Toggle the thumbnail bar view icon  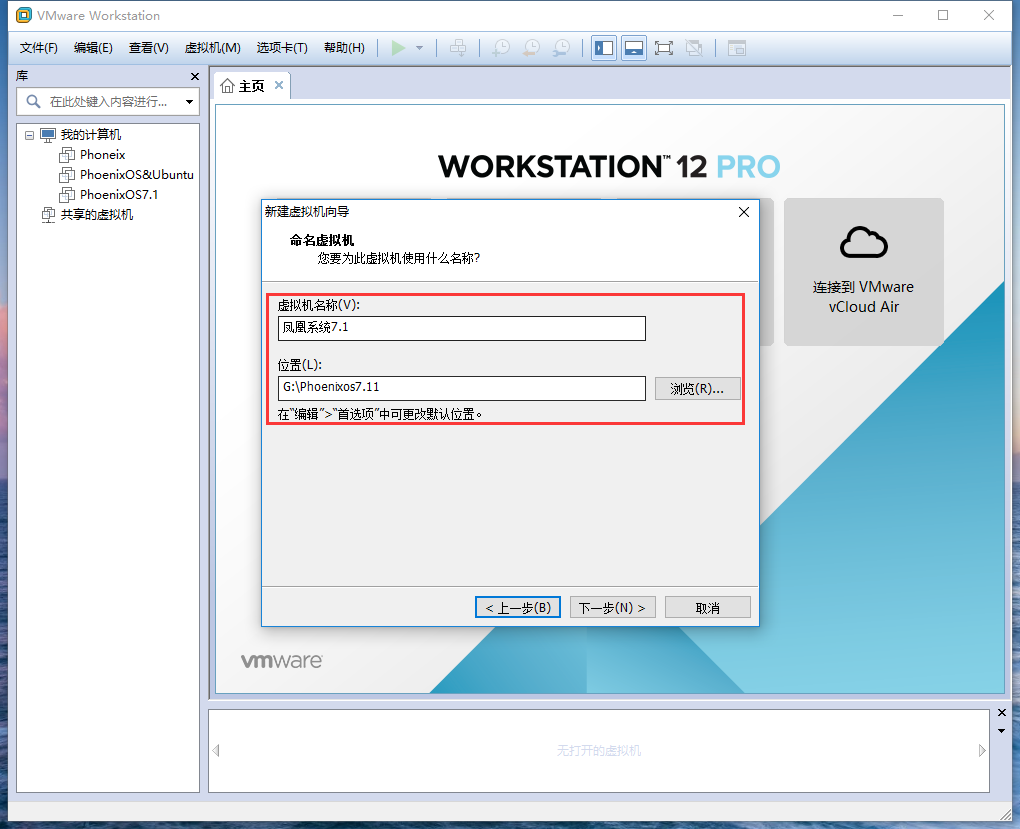(634, 48)
